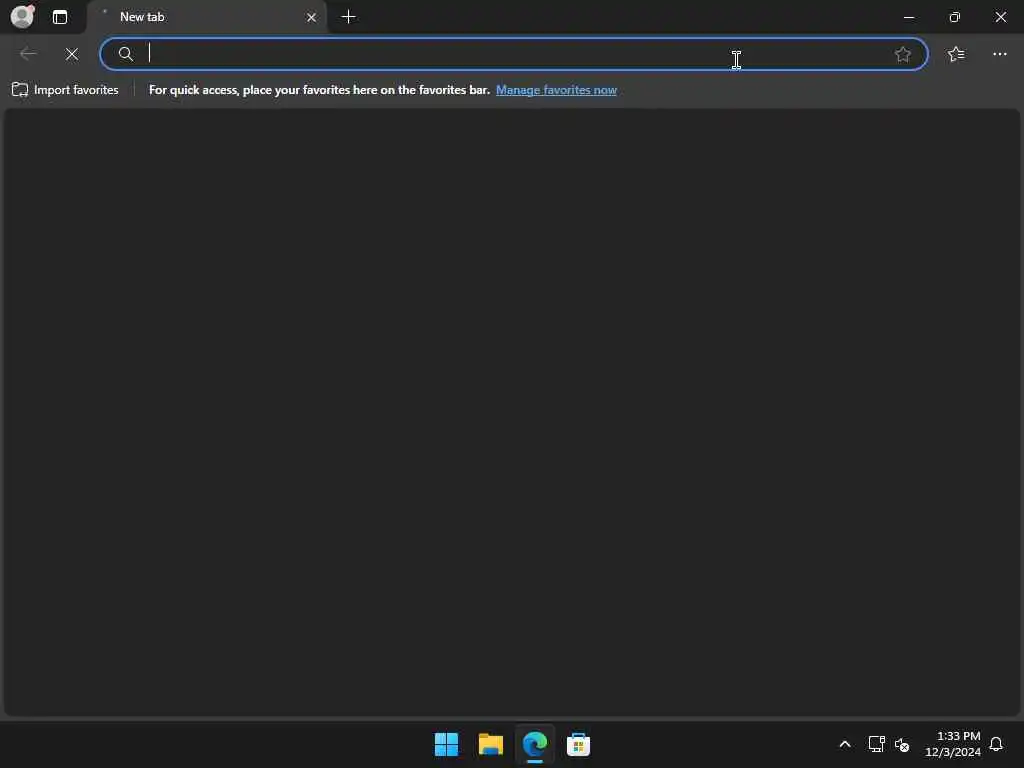Open clock showing 1:33 PM

tap(952, 744)
